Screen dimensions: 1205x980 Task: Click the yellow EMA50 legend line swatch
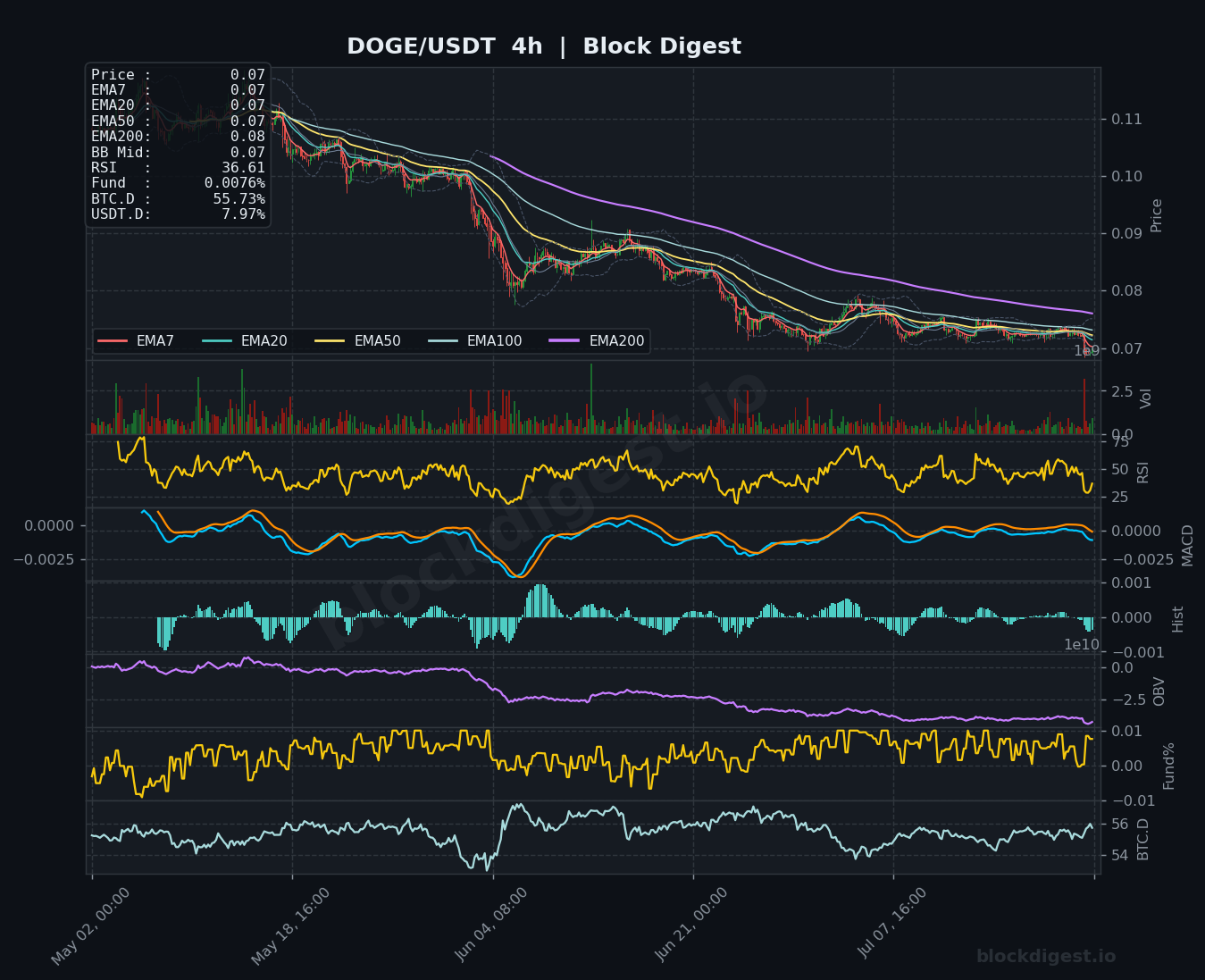331,341
